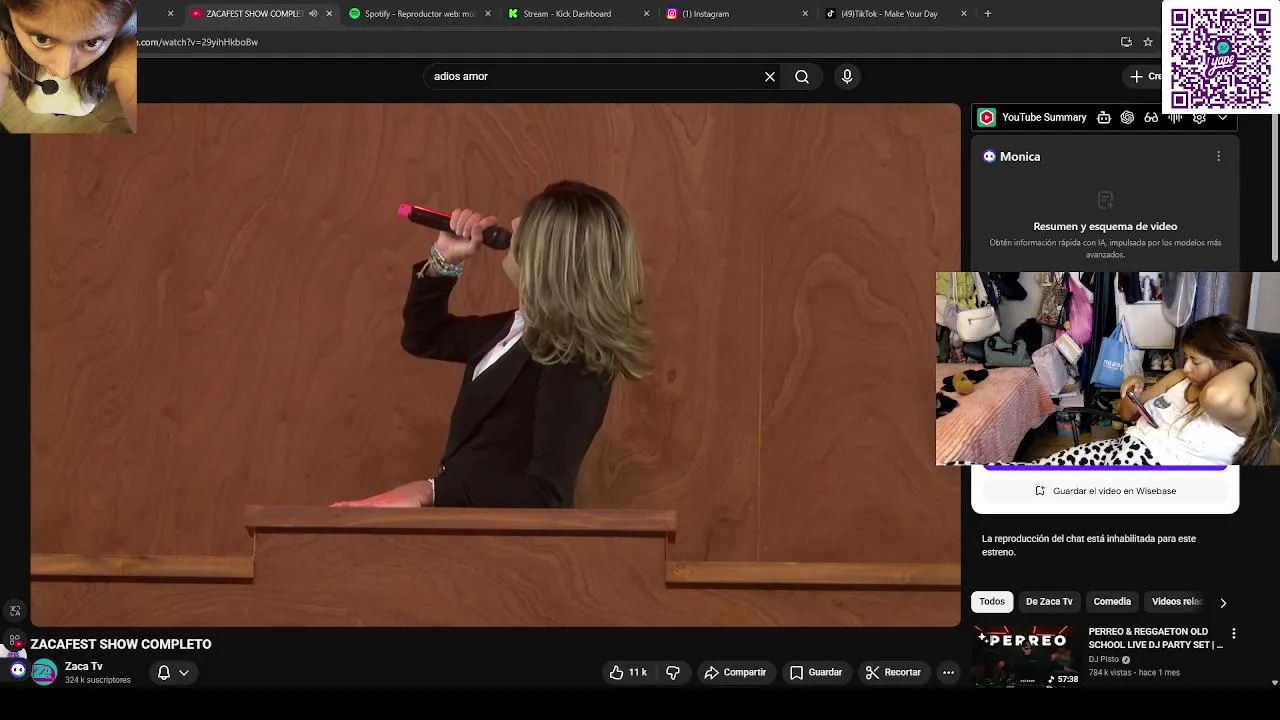
Task: Click the ChatGPT icon in YouTube Summary bar
Action: pyautogui.click(x=1127, y=117)
